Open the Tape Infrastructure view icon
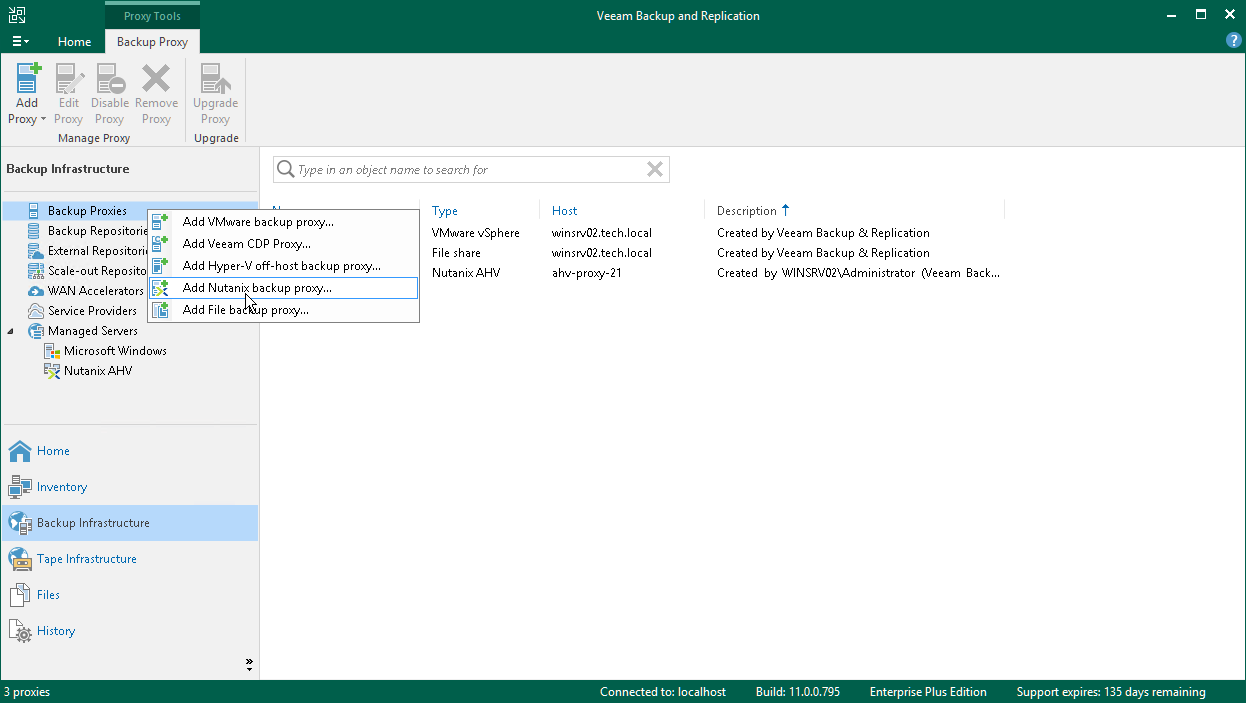Viewport: 1246px width, 703px height. pos(20,559)
